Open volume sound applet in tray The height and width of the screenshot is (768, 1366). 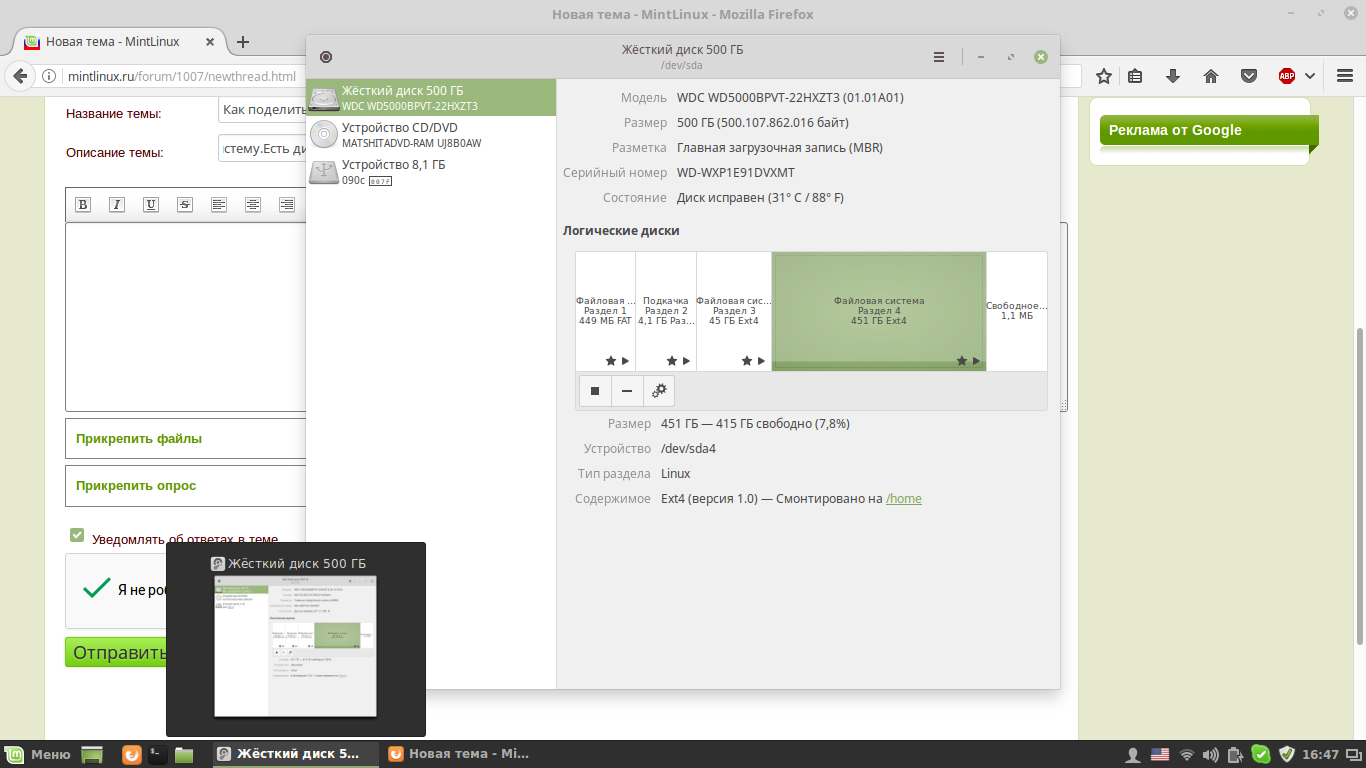pyautogui.click(x=1211, y=754)
